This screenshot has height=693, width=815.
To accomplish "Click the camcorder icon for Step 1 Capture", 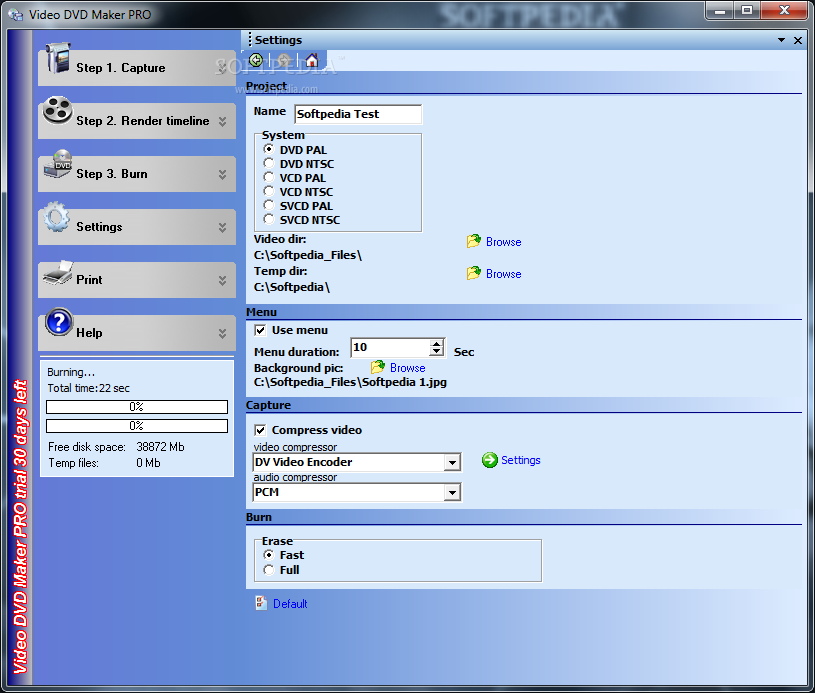I will pos(58,58).
